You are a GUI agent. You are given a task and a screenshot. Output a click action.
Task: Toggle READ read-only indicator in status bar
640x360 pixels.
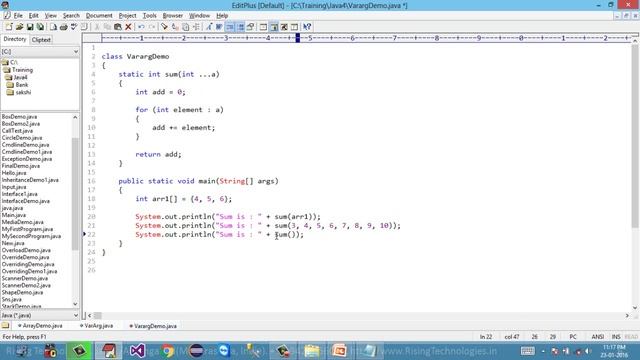click(x=631, y=337)
